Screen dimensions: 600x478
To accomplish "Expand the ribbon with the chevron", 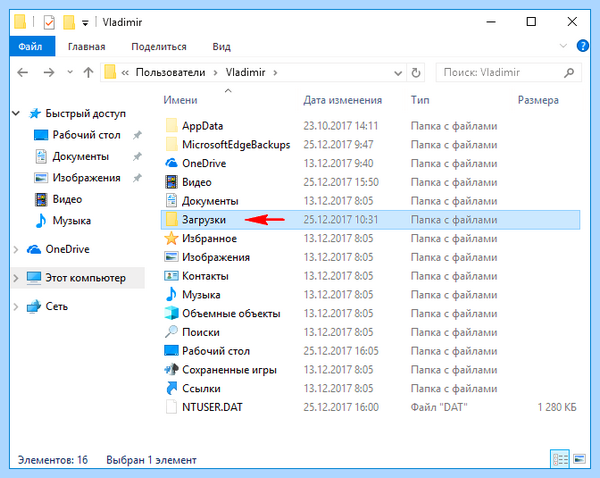I will coord(563,46).
